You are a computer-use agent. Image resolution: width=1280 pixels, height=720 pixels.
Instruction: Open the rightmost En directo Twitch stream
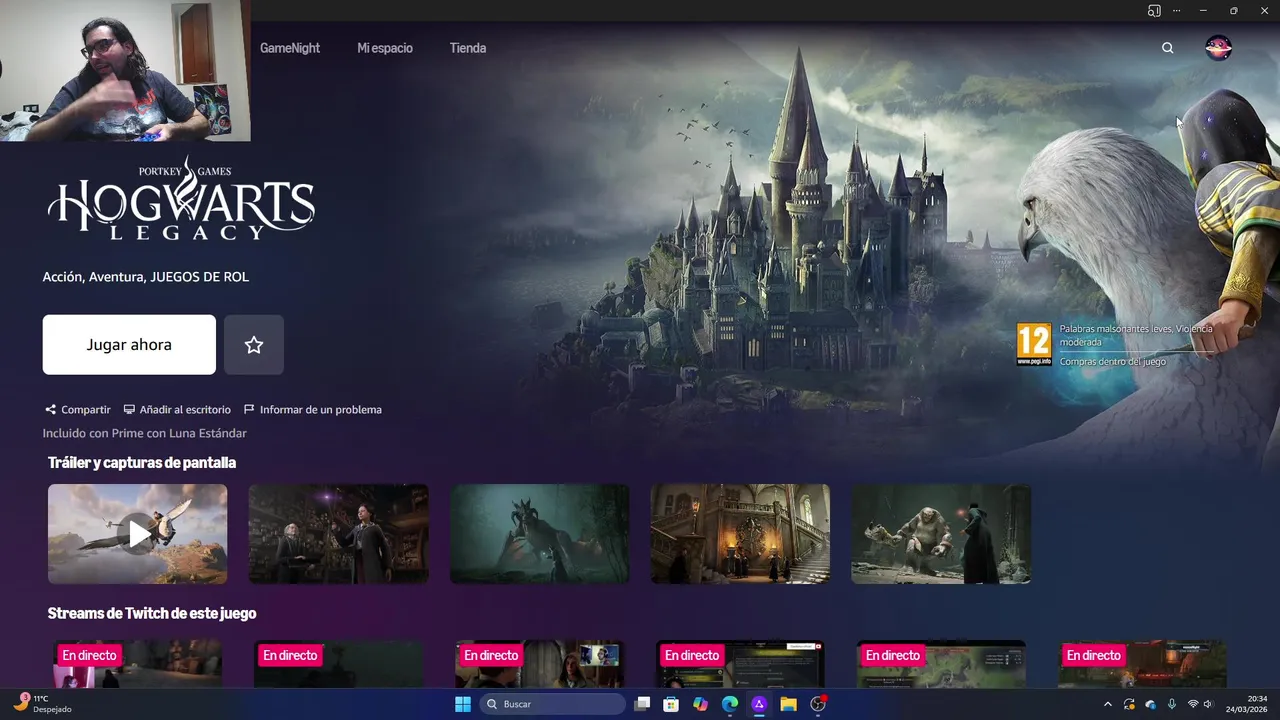coord(1142,664)
